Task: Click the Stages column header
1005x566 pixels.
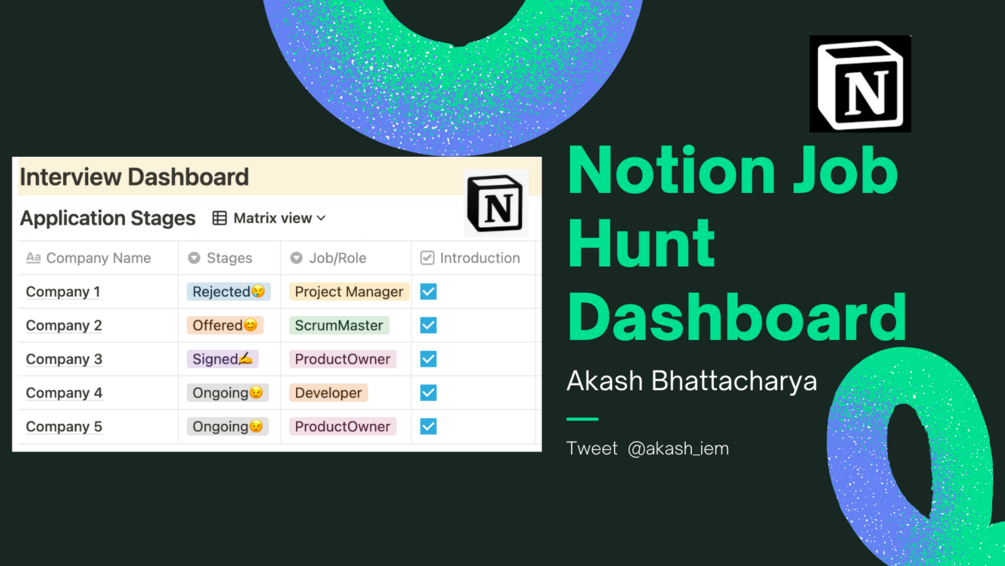Action: (x=229, y=258)
